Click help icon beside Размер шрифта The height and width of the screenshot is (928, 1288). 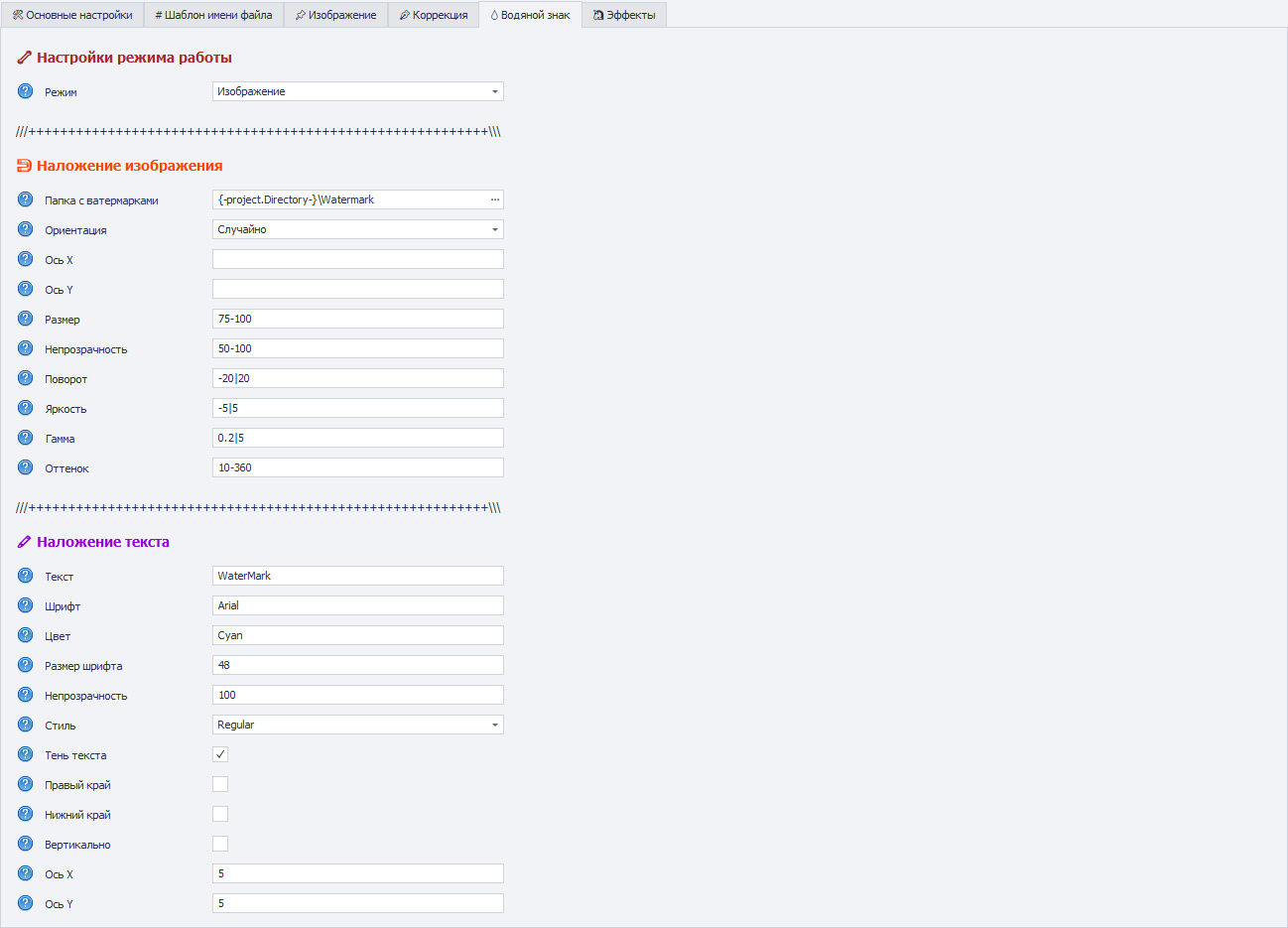(26, 665)
